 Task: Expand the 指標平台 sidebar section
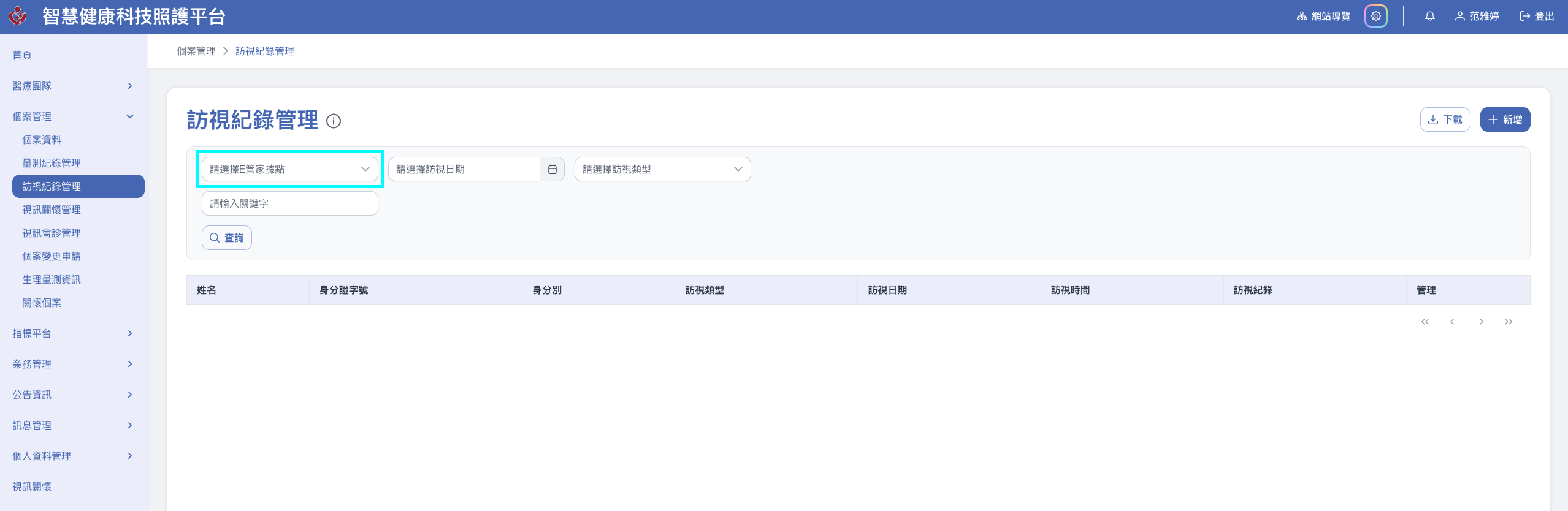pos(72,333)
